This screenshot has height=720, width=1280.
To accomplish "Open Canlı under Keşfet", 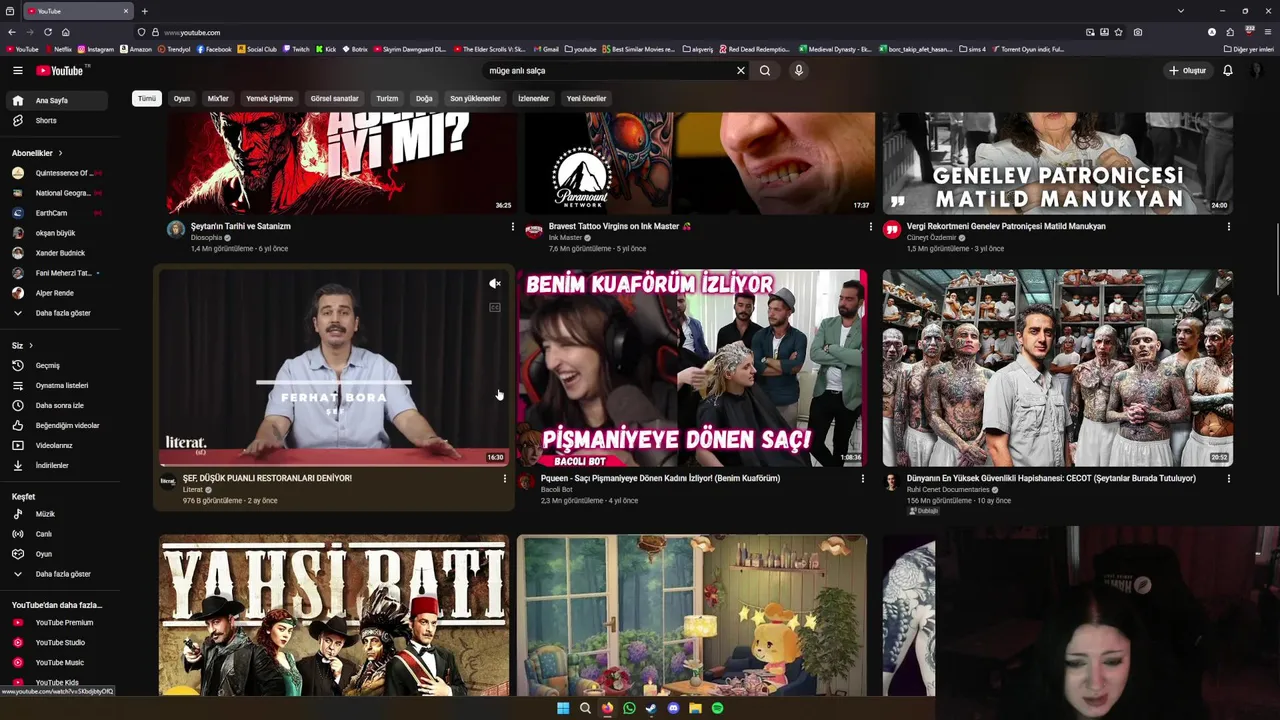I will pos(56,534).
